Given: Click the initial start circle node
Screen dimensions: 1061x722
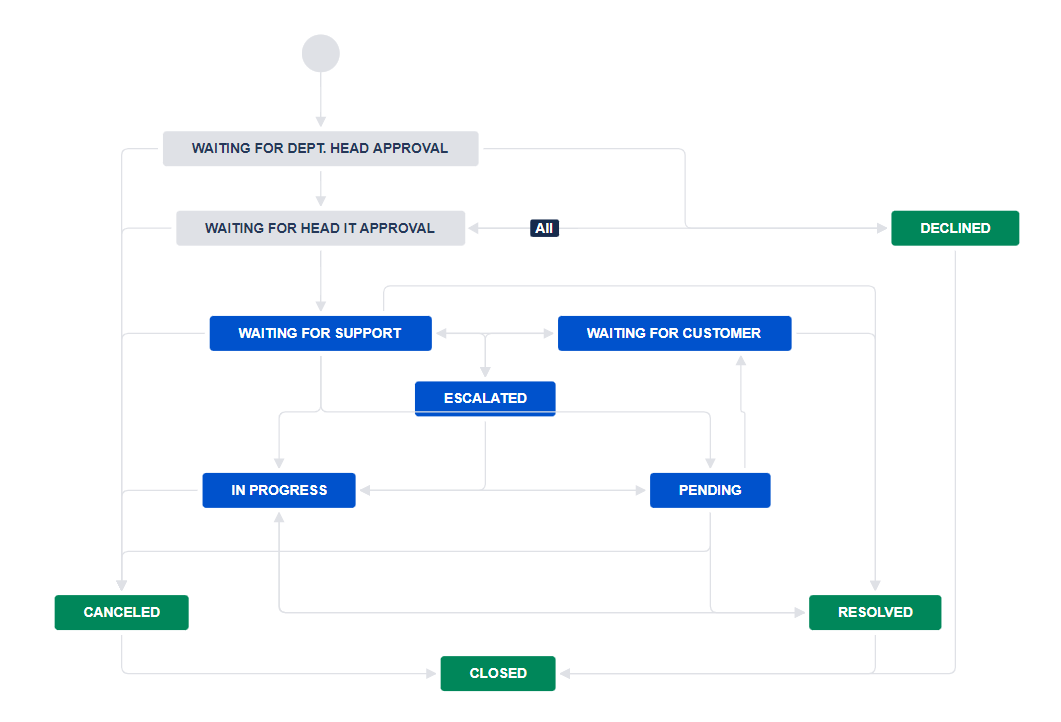Looking at the screenshot, I should [x=321, y=53].
